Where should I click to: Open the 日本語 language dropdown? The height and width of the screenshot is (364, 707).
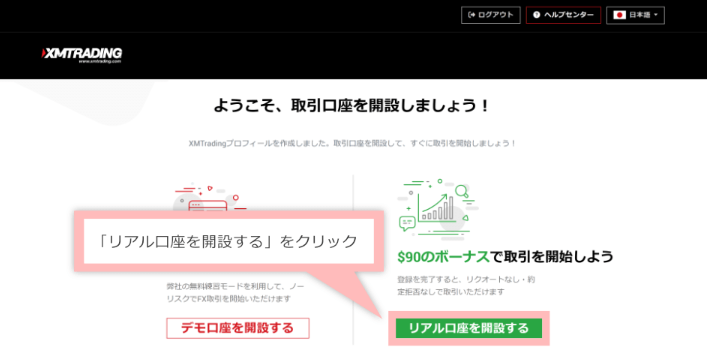(635, 15)
